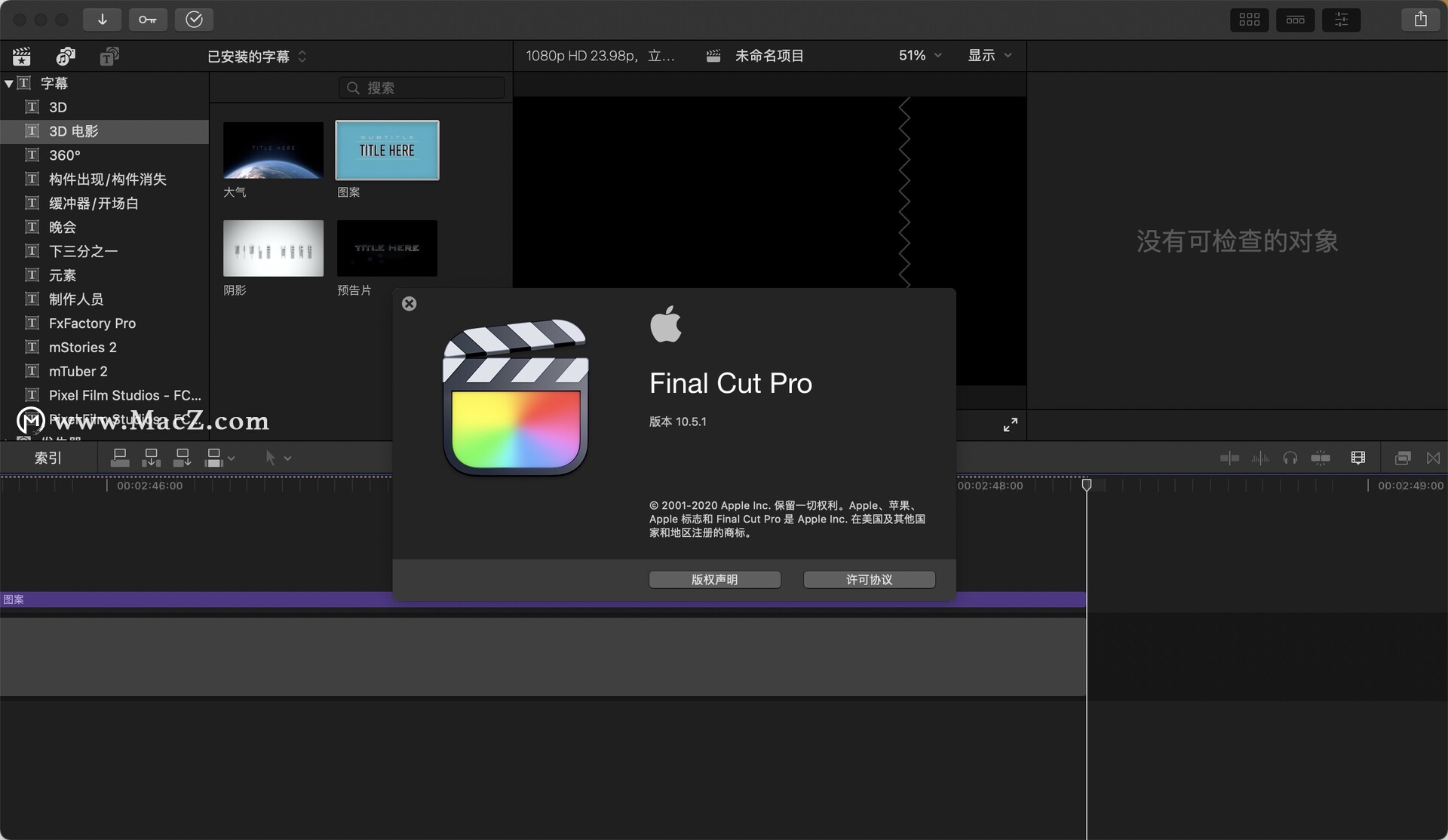Toggle the browser layout grid button
This screenshot has width=1448, height=840.
click(1249, 20)
